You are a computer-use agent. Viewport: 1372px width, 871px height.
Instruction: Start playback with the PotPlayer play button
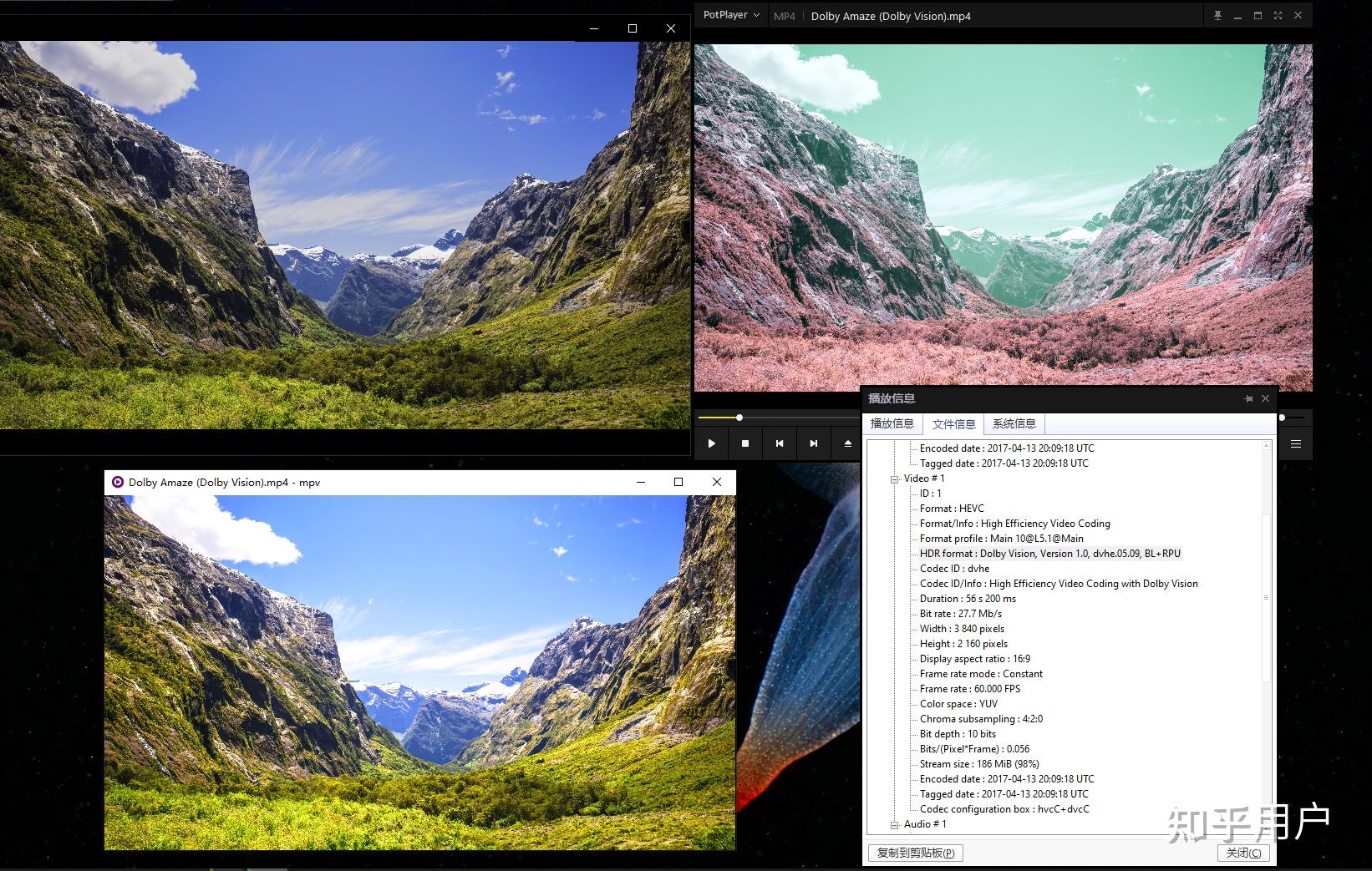pos(711,443)
